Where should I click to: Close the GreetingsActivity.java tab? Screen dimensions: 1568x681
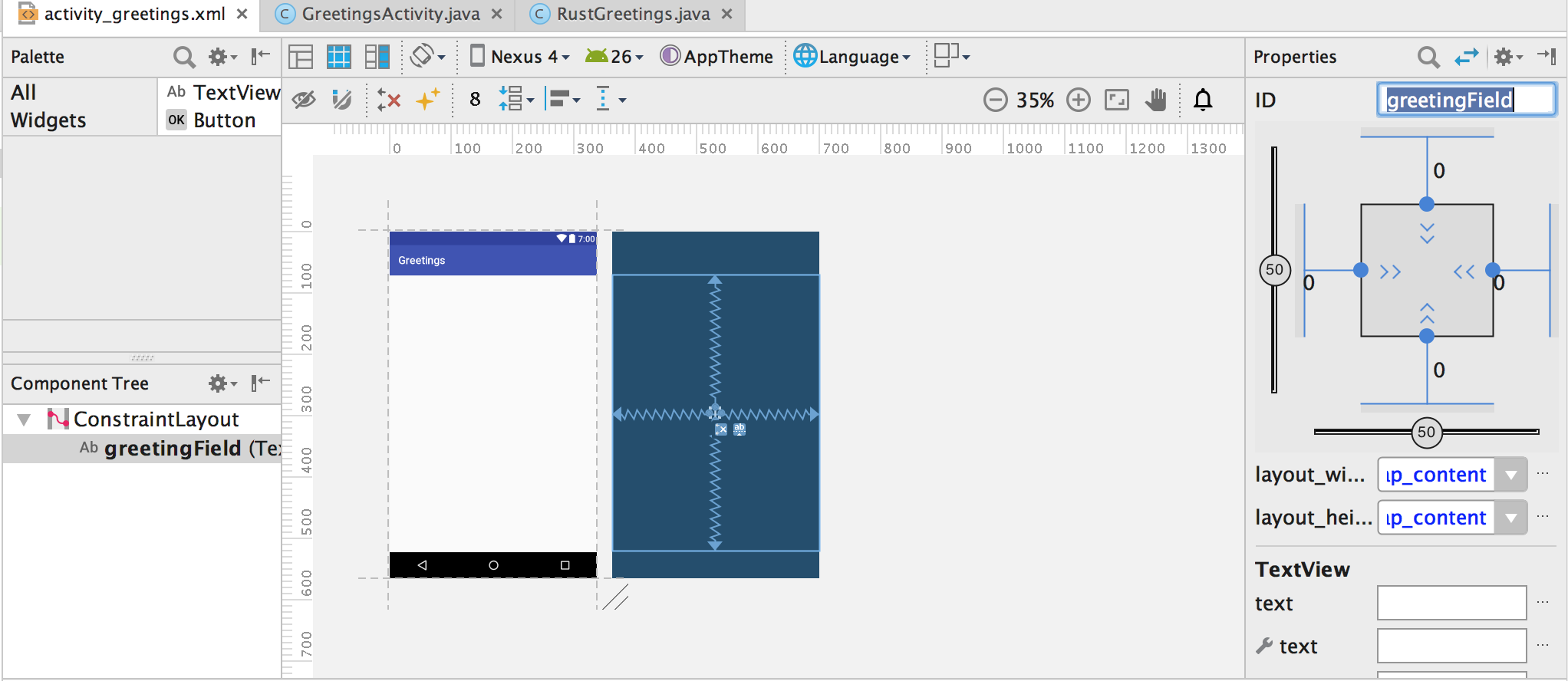click(x=496, y=14)
